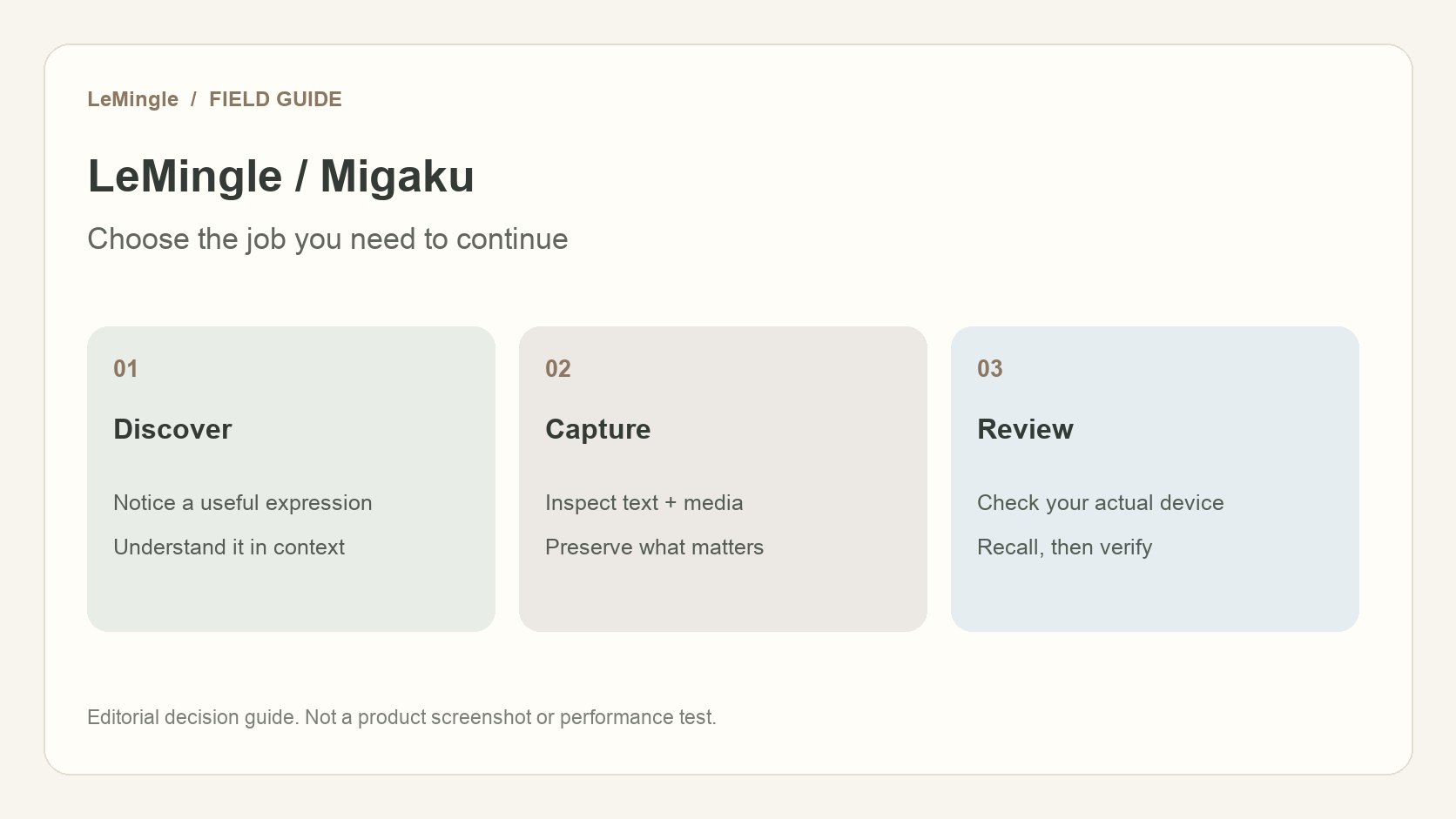Open the Discover card
Screen dimensions: 1456x819
[291, 479]
